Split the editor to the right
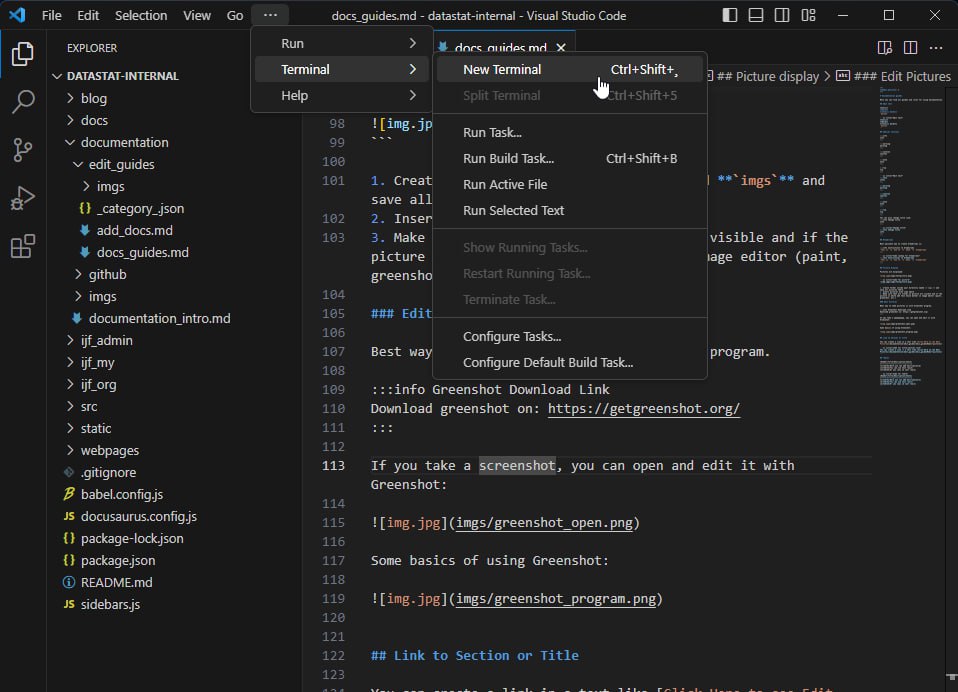 coord(910,48)
